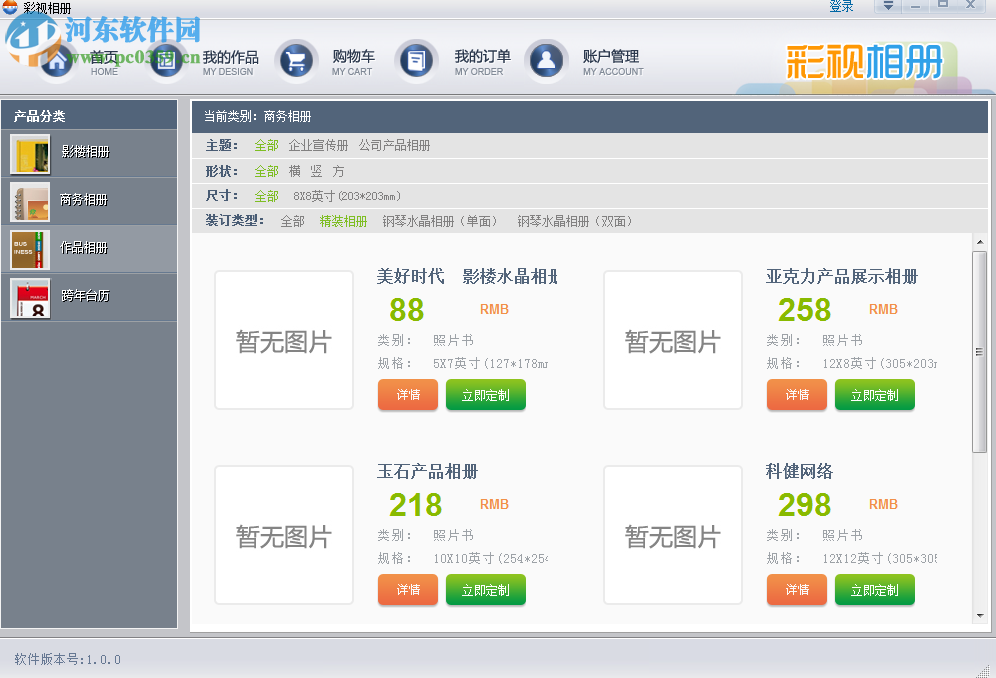Click the 跨年台历 calendar icon
The image size is (996, 678).
click(29, 296)
